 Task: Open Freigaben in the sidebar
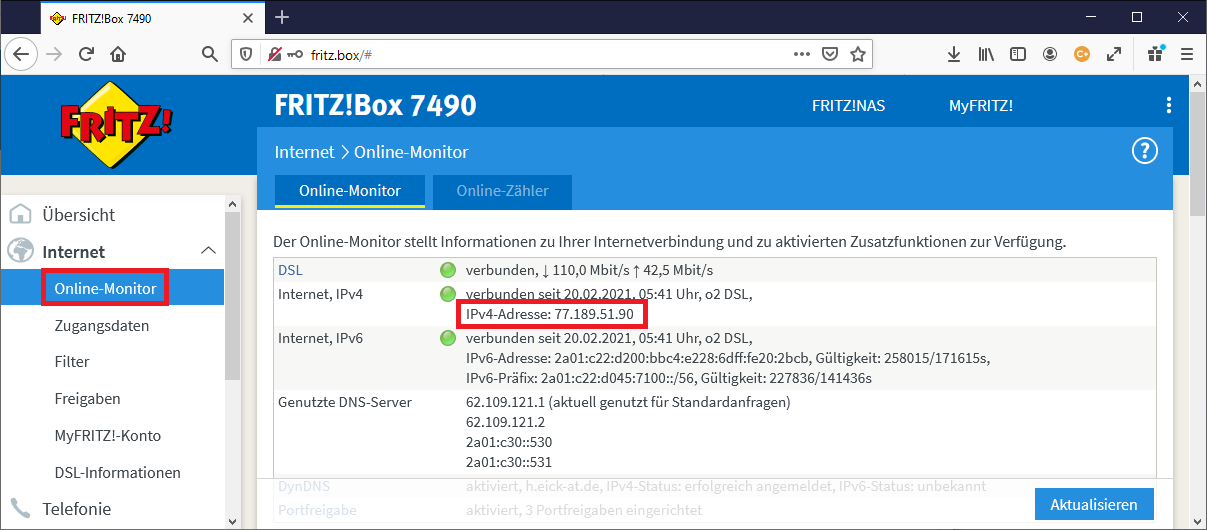tap(87, 398)
